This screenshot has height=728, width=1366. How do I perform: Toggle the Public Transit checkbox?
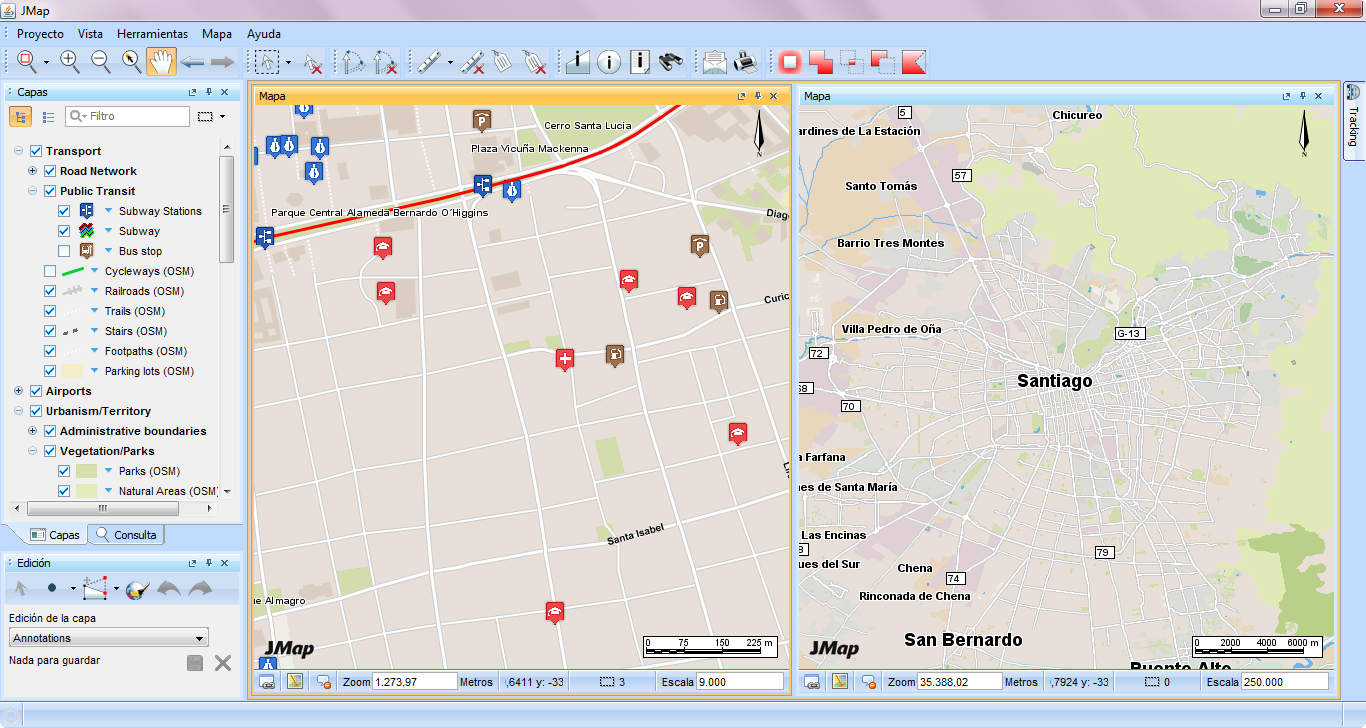(x=50, y=191)
